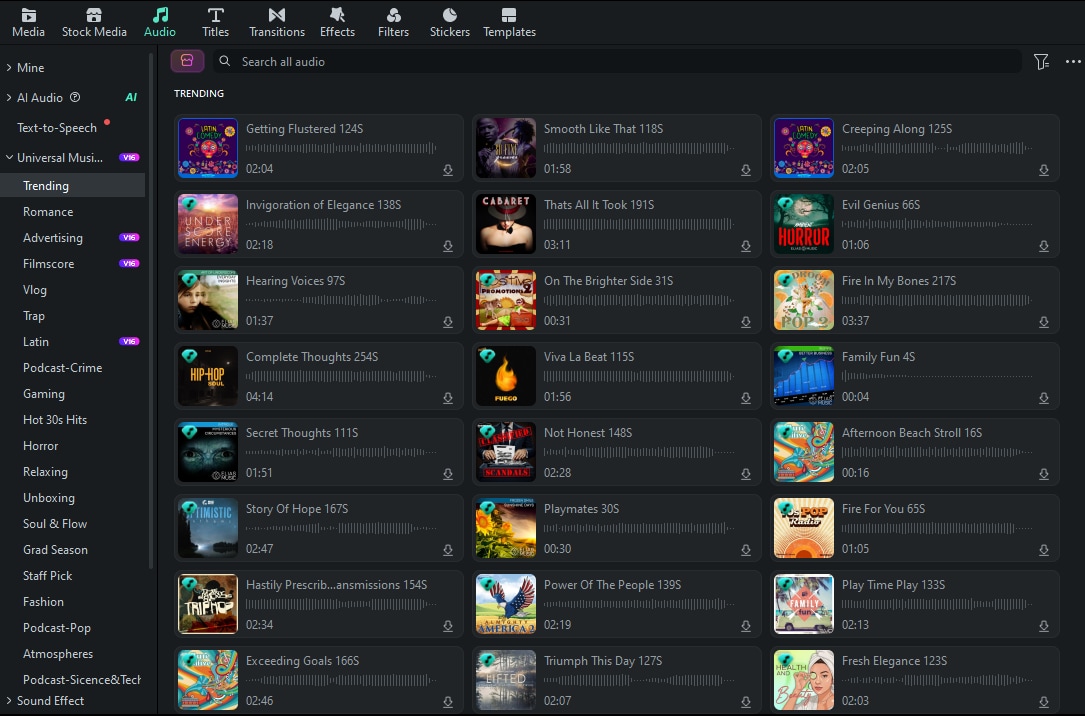This screenshot has width=1085, height=716.
Task: Collapse the Universal Music section
Action: [9, 157]
